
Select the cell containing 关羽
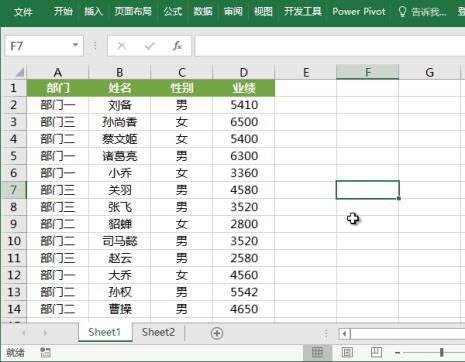(120, 190)
